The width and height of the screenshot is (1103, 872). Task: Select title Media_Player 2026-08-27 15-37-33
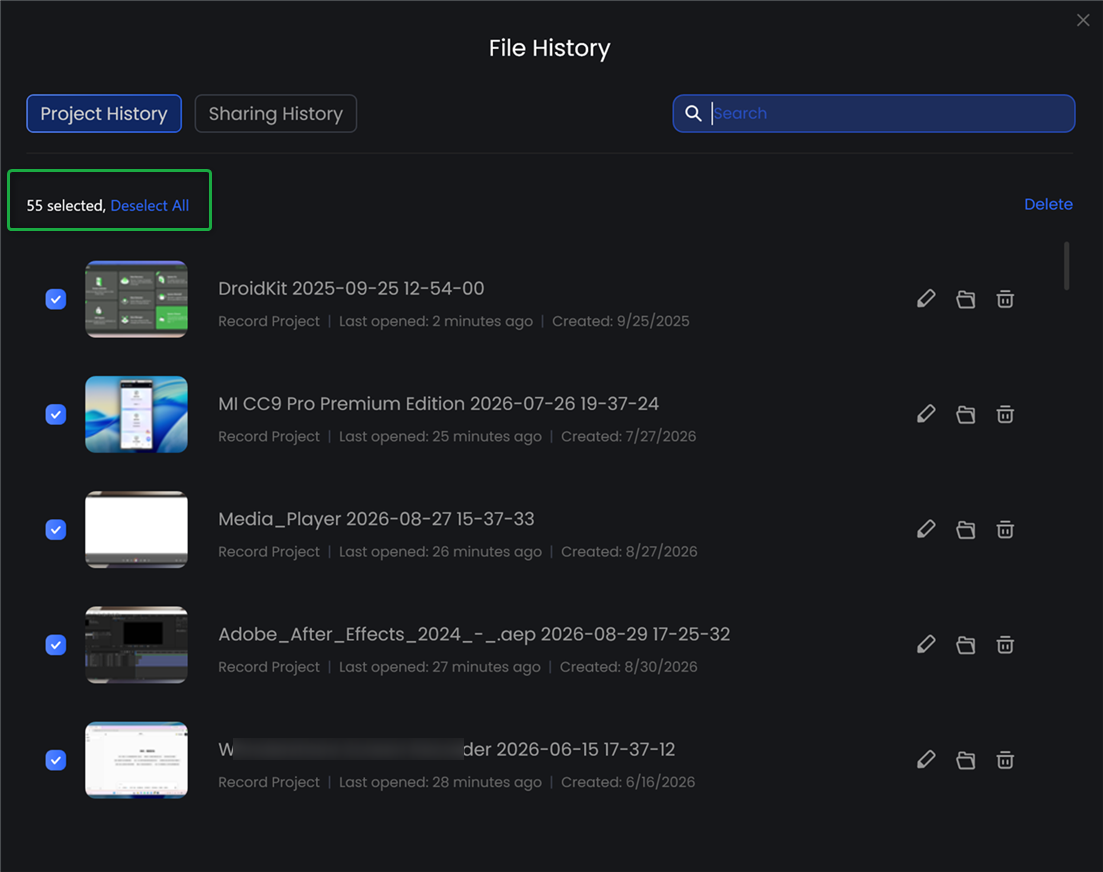click(376, 519)
